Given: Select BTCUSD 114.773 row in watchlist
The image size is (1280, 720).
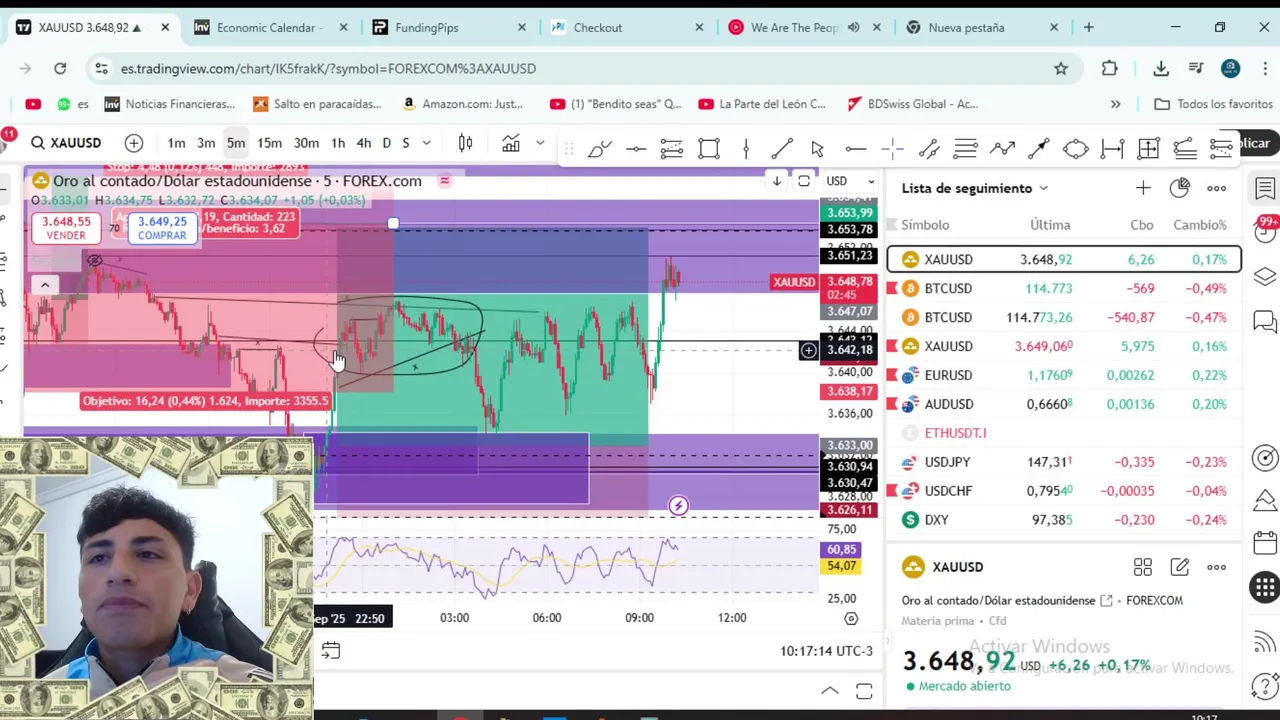Looking at the screenshot, I should 1064,288.
